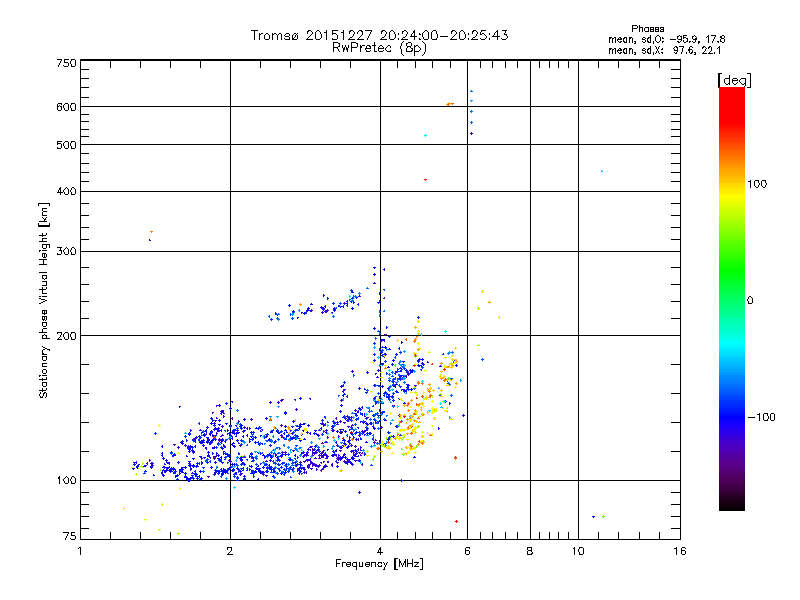This screenshot has height=600, width=800.
Task: Click the x-axis tick label '8'
Action: point(530,551)
